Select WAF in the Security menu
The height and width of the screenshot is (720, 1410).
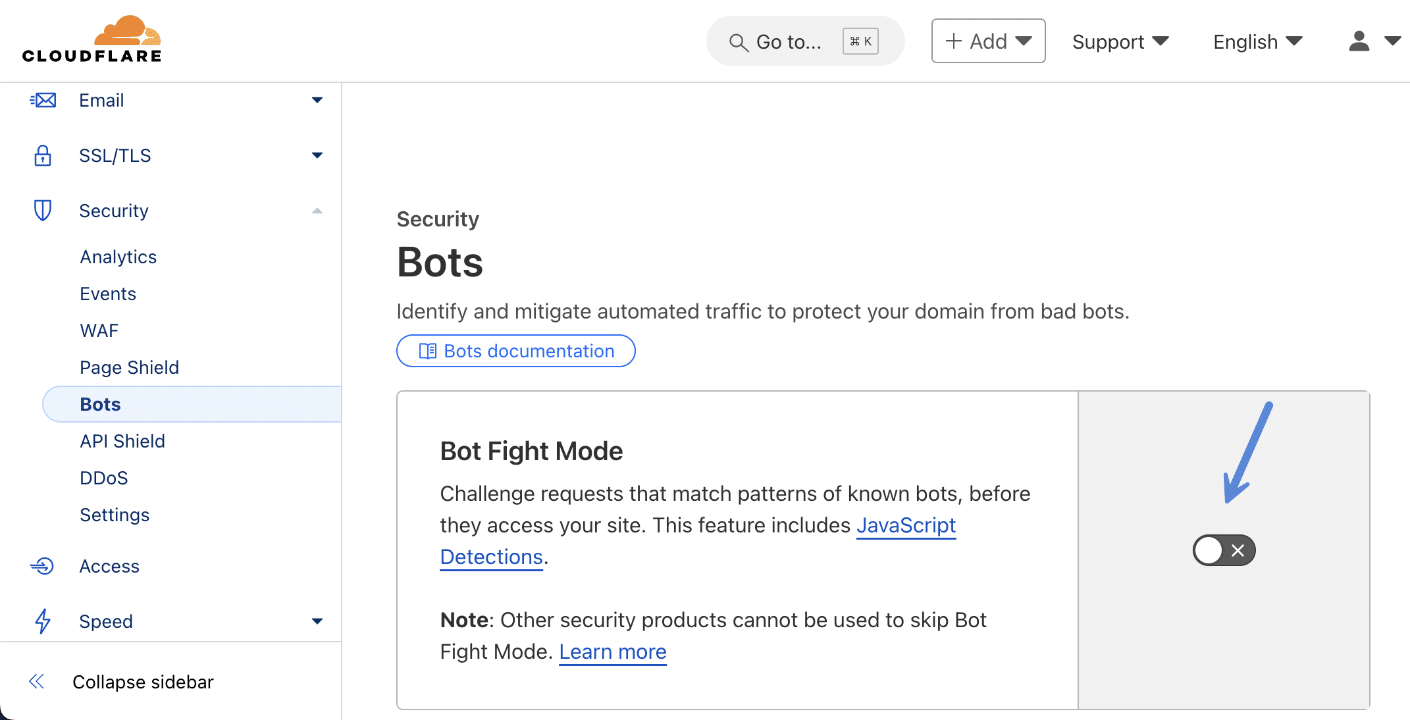pyautogui.click(x=99, y=330)
